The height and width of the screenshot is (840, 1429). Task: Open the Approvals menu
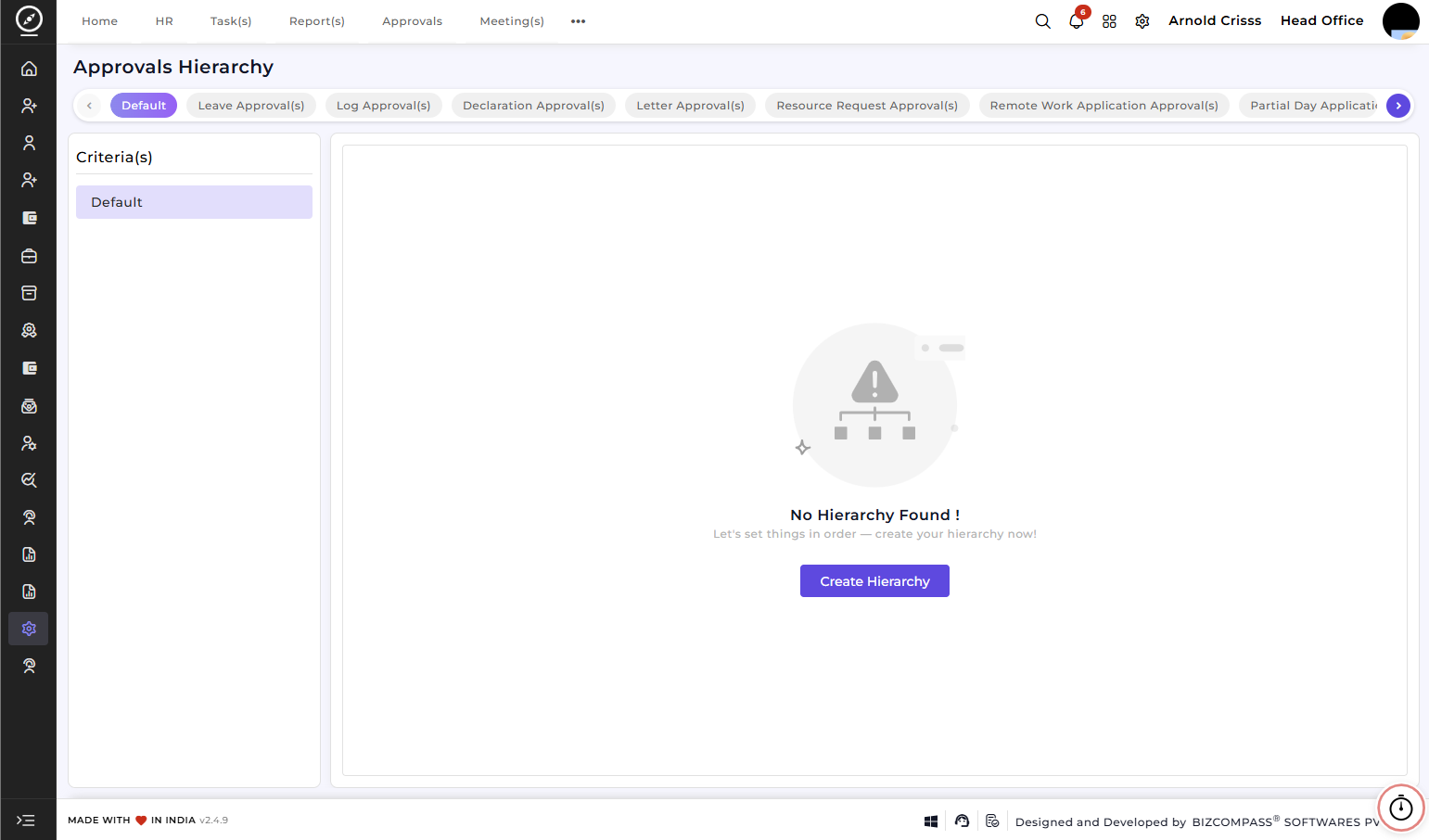coord(413,21)
